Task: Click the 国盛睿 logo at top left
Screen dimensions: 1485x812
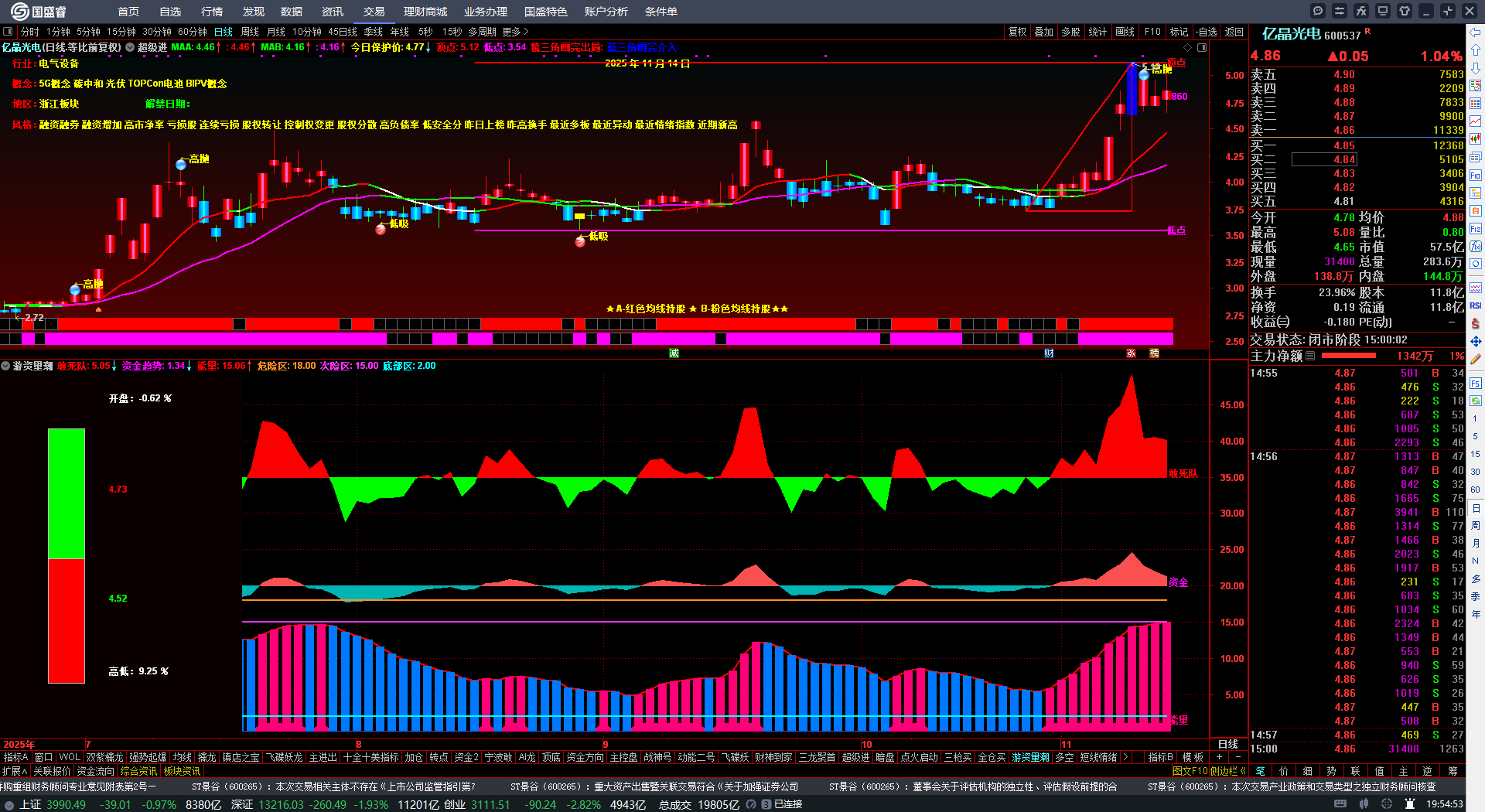Action: 38,12
